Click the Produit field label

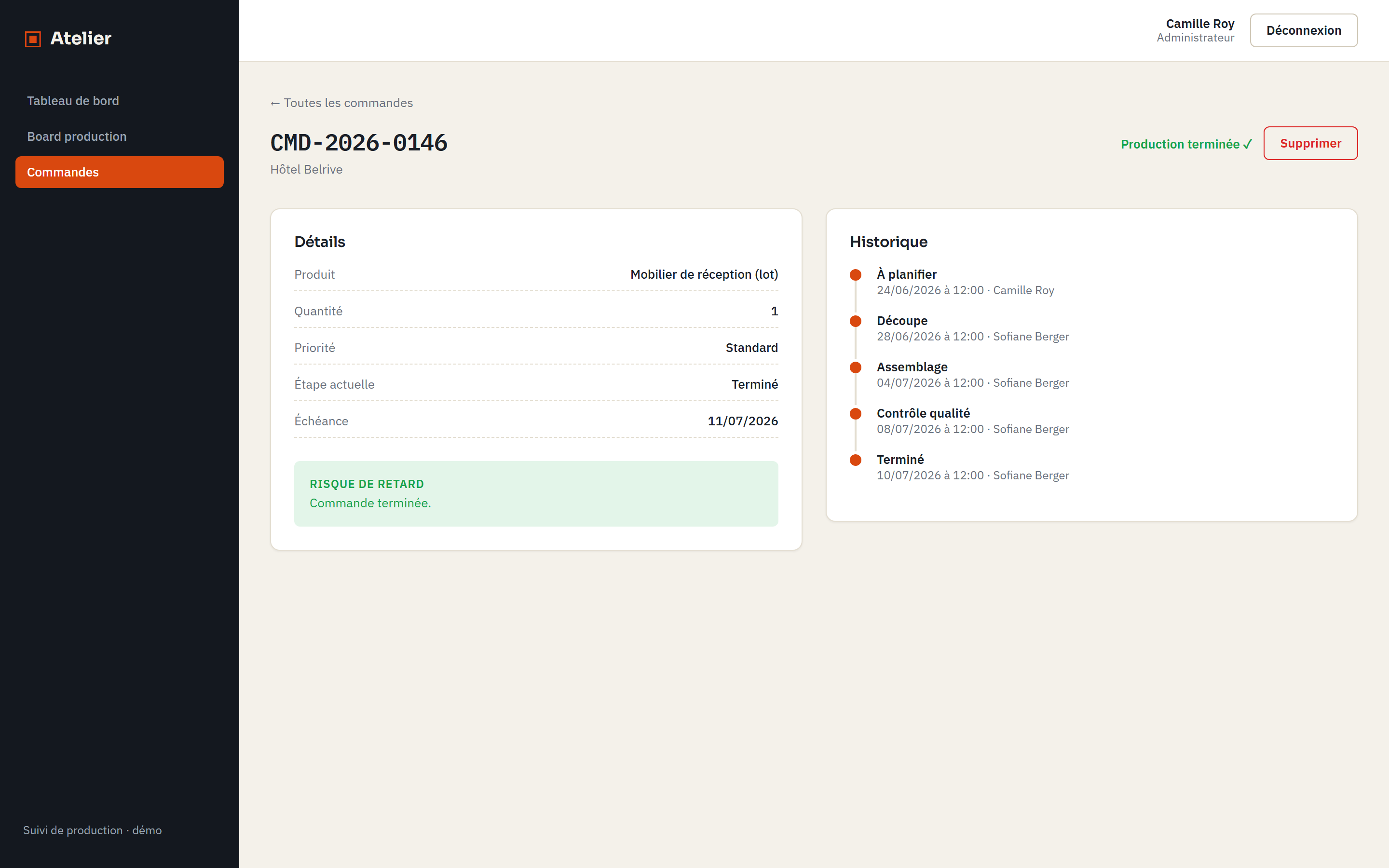tap(314, 274)
